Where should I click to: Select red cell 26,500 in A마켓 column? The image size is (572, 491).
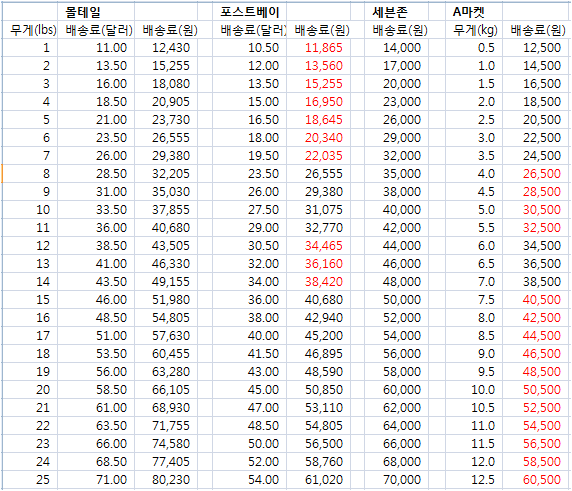[x=535, y=174]
